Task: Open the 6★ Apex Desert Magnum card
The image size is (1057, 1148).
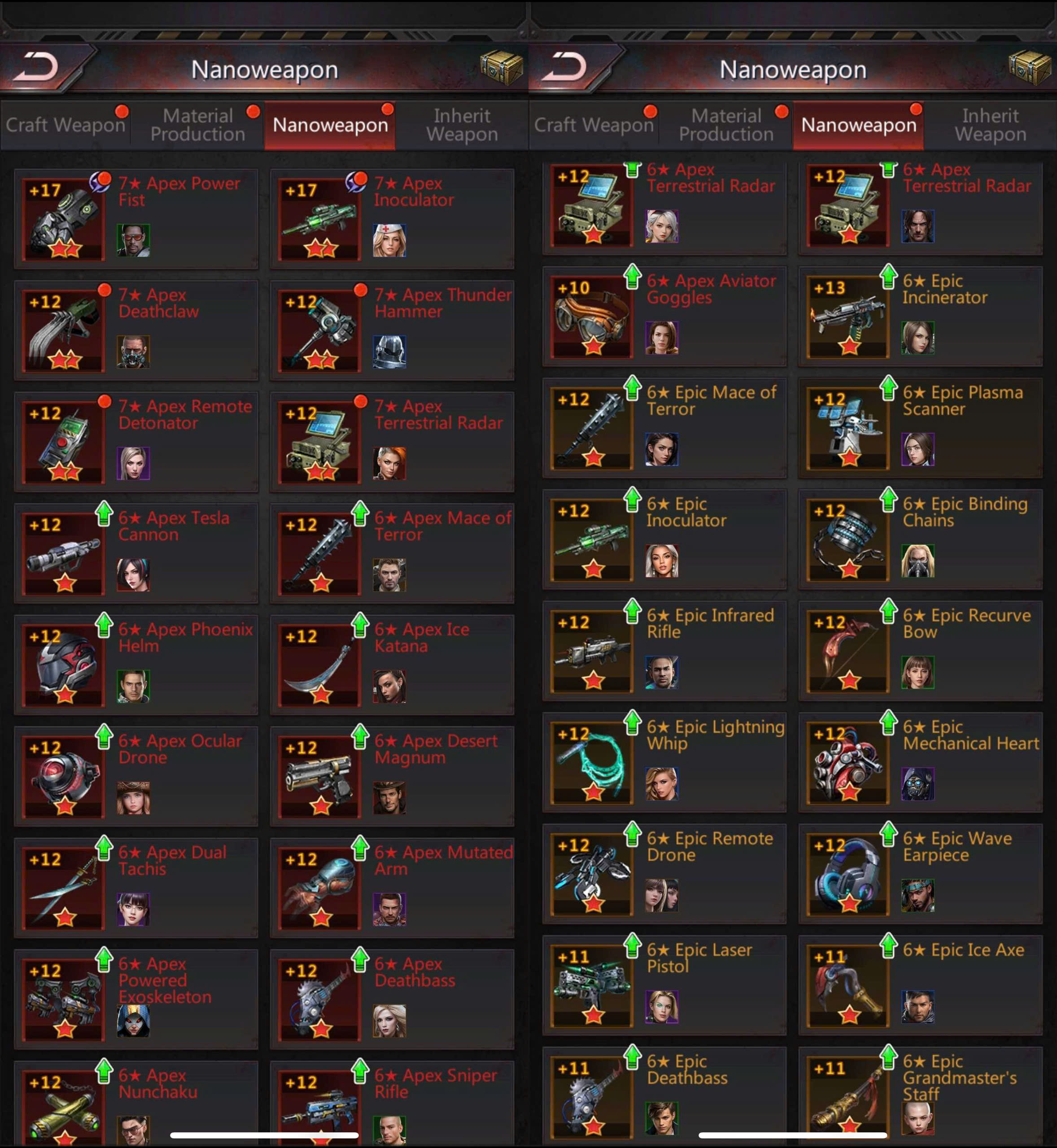Action: click(392, 776)
